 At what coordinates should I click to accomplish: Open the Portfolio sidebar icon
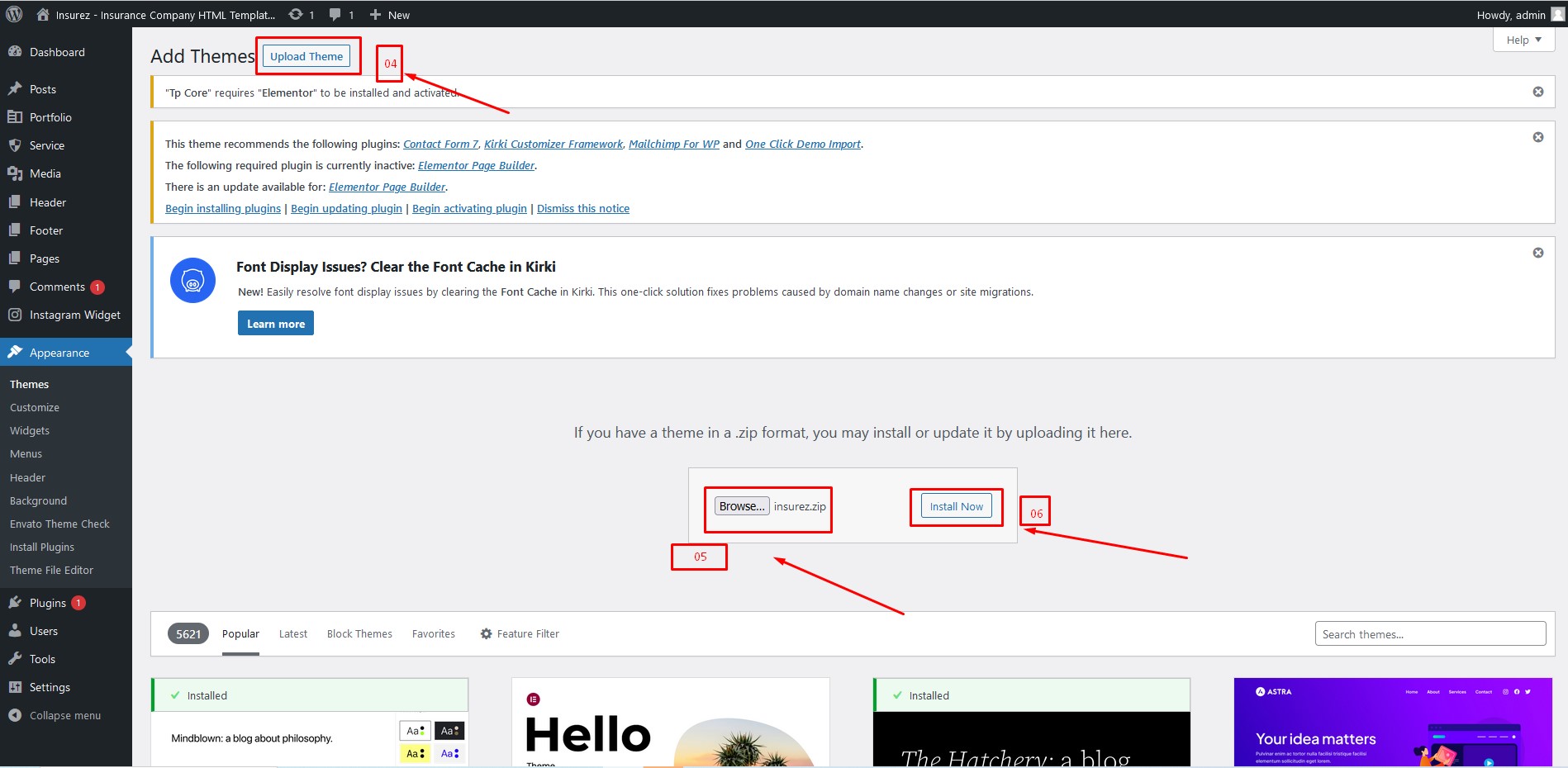(x=15, y=116)
